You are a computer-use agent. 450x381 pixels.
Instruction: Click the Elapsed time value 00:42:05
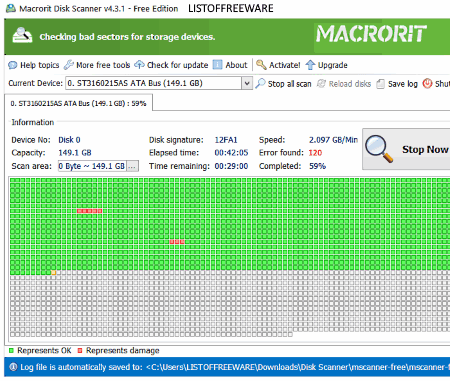pos(231,153)
